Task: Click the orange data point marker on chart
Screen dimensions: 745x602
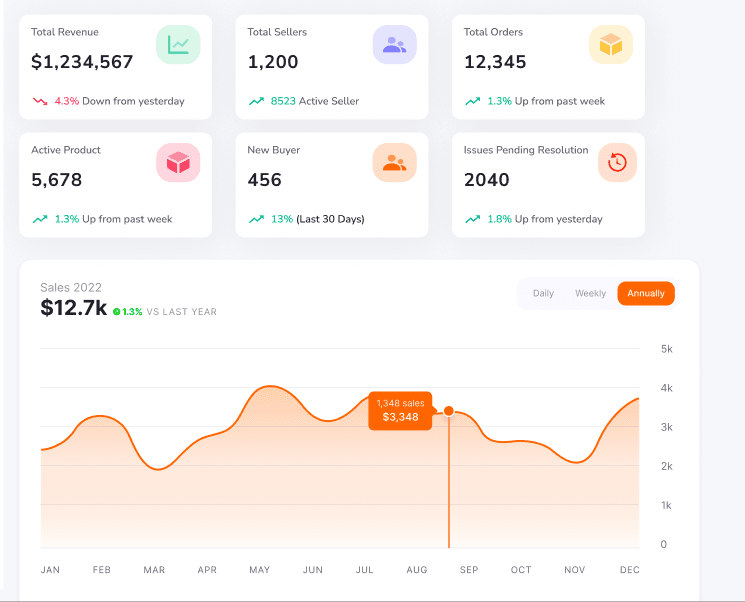Action: coord(449,411)
